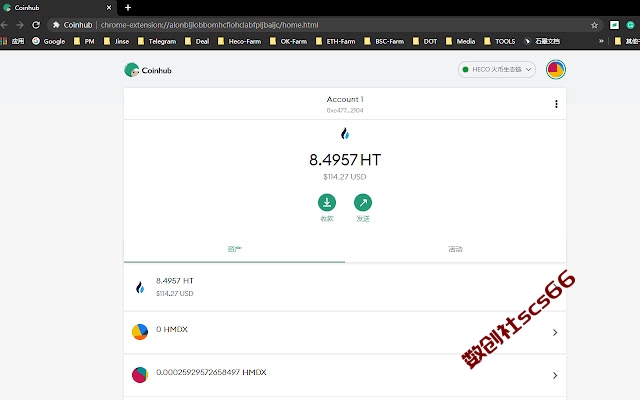The width and height of the screenshot is (640, 400).
Task: Bookmark the page with the star icon
Action: pos(594,25)
